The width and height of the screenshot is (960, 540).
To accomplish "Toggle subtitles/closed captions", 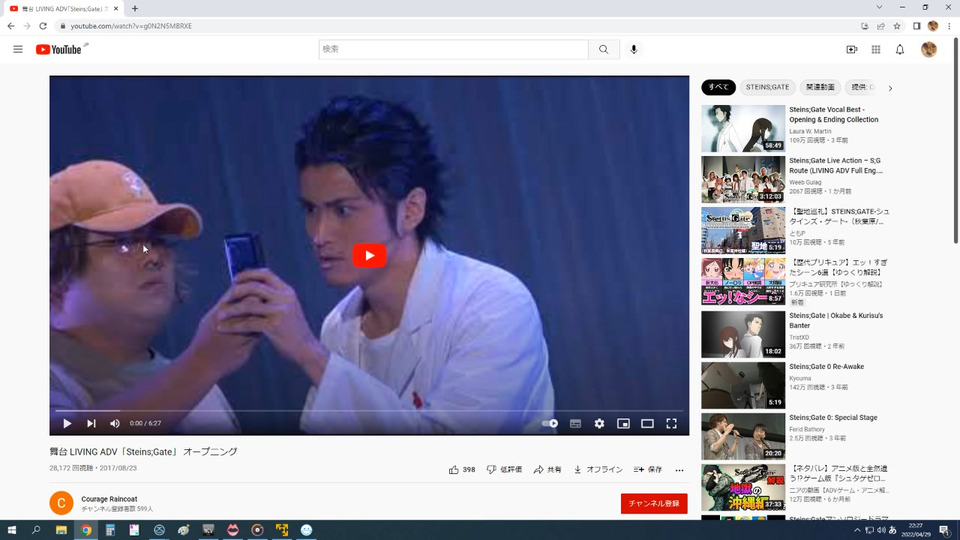I will [x=575, y=423].
